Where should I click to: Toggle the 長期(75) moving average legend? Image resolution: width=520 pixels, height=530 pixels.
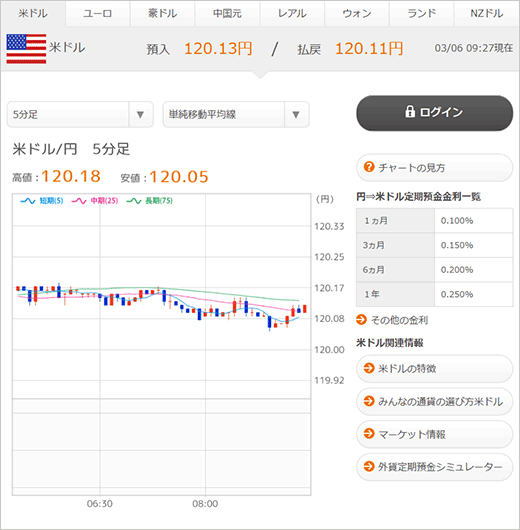click(x=149, y=201)
